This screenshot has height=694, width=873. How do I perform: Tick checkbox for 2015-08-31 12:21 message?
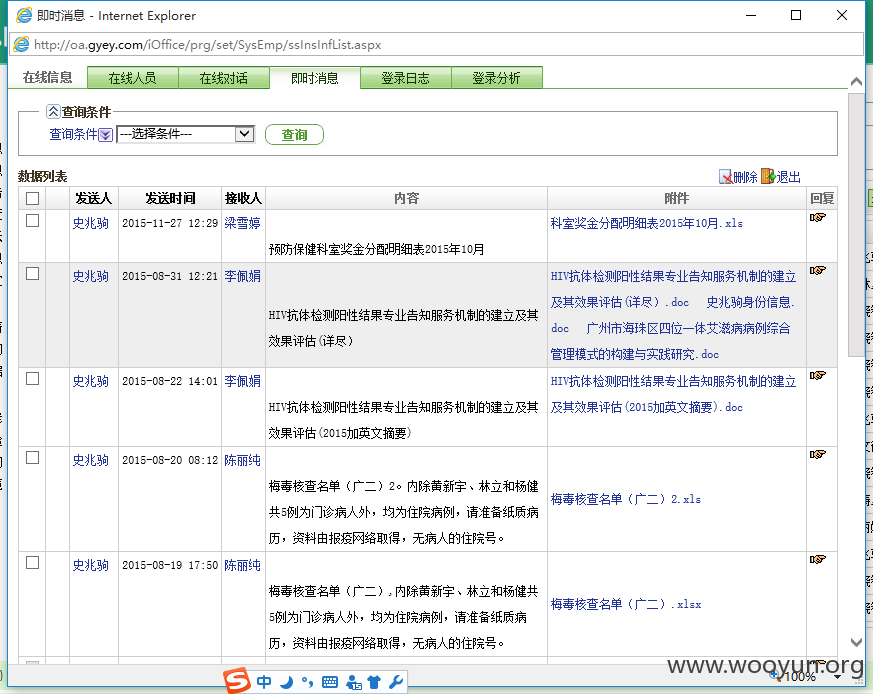tap(32, 273)
